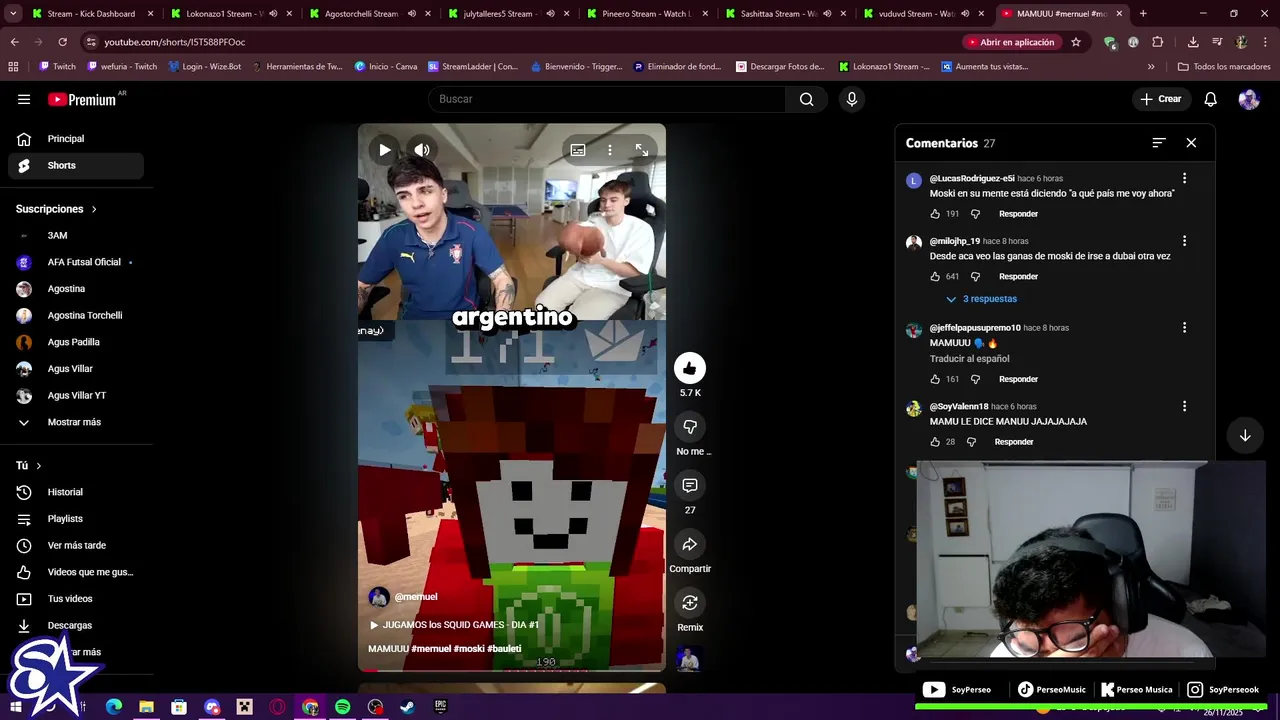This screenshot has height=720, width=1280.
Task: Expand the Tú section chevron
Action: click(39, 466)
